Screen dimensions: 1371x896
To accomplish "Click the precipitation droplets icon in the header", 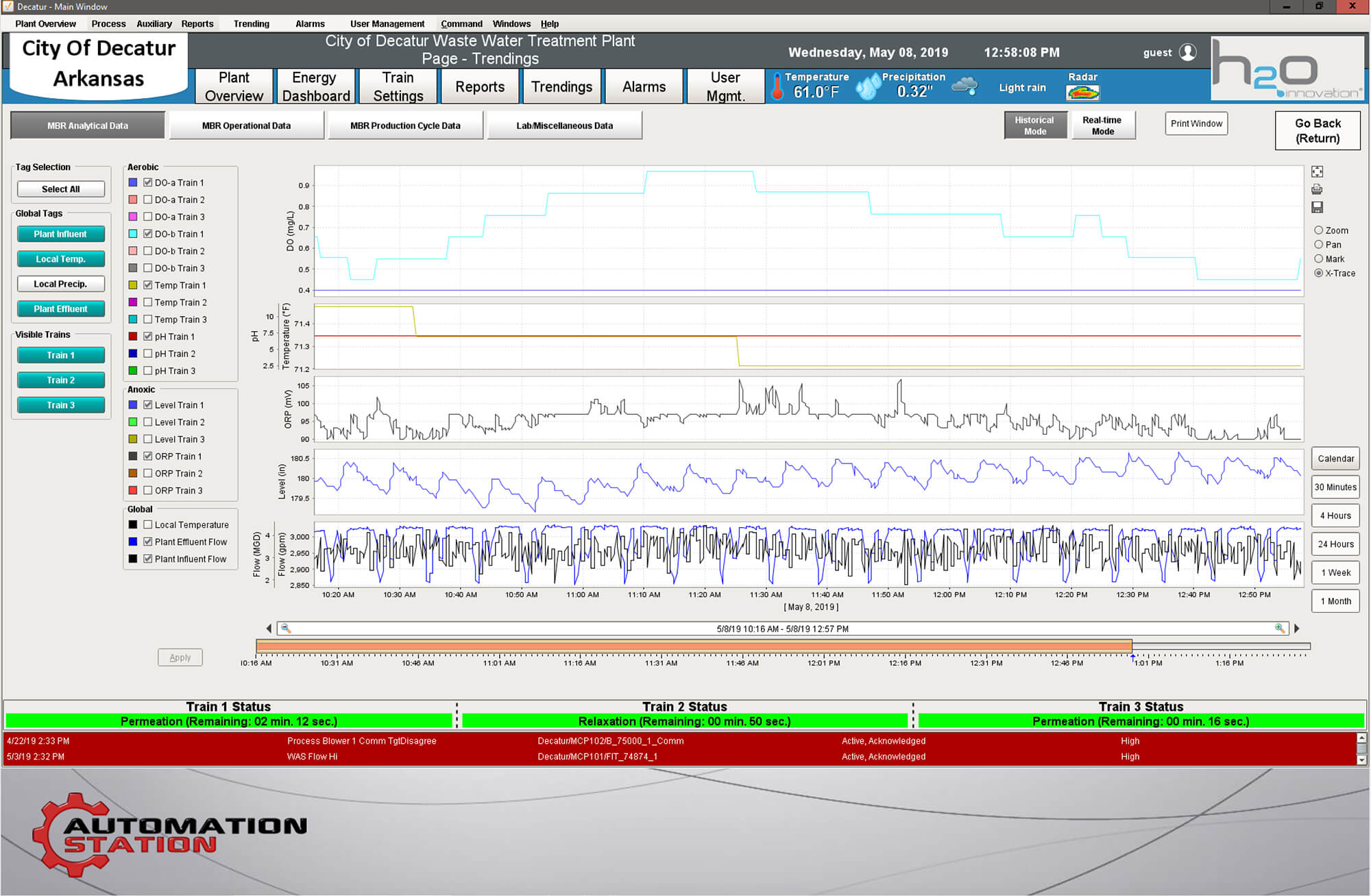I will point(869,86).
